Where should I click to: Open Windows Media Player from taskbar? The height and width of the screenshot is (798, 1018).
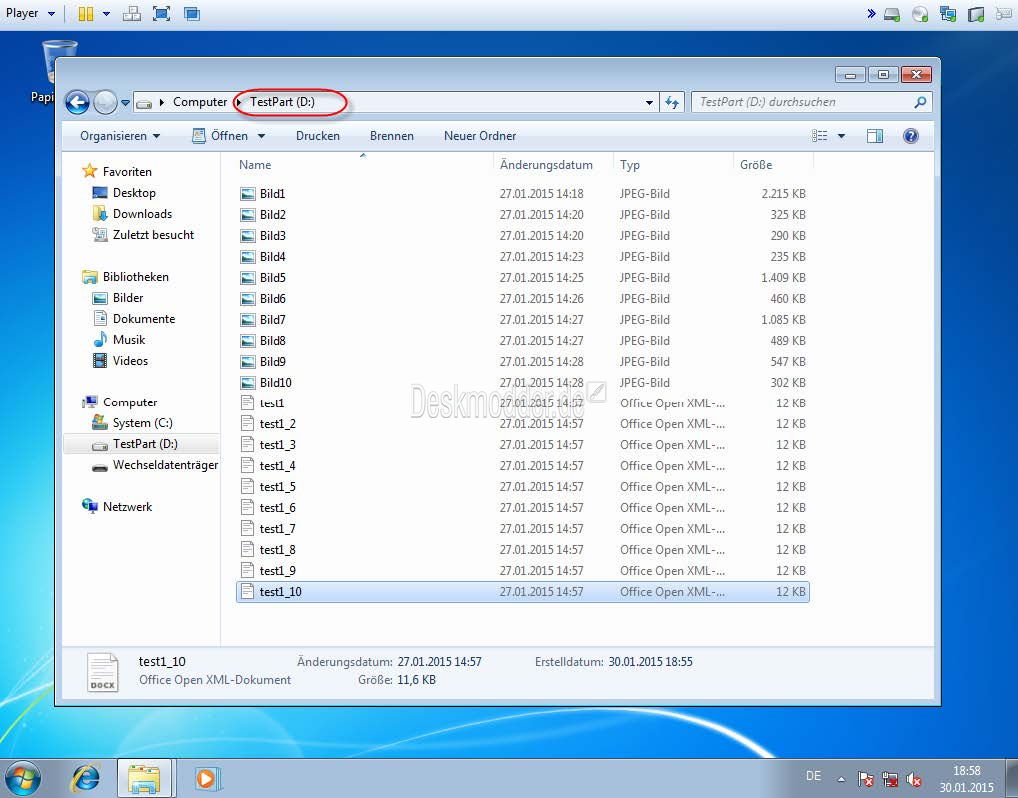coord(207,778)
